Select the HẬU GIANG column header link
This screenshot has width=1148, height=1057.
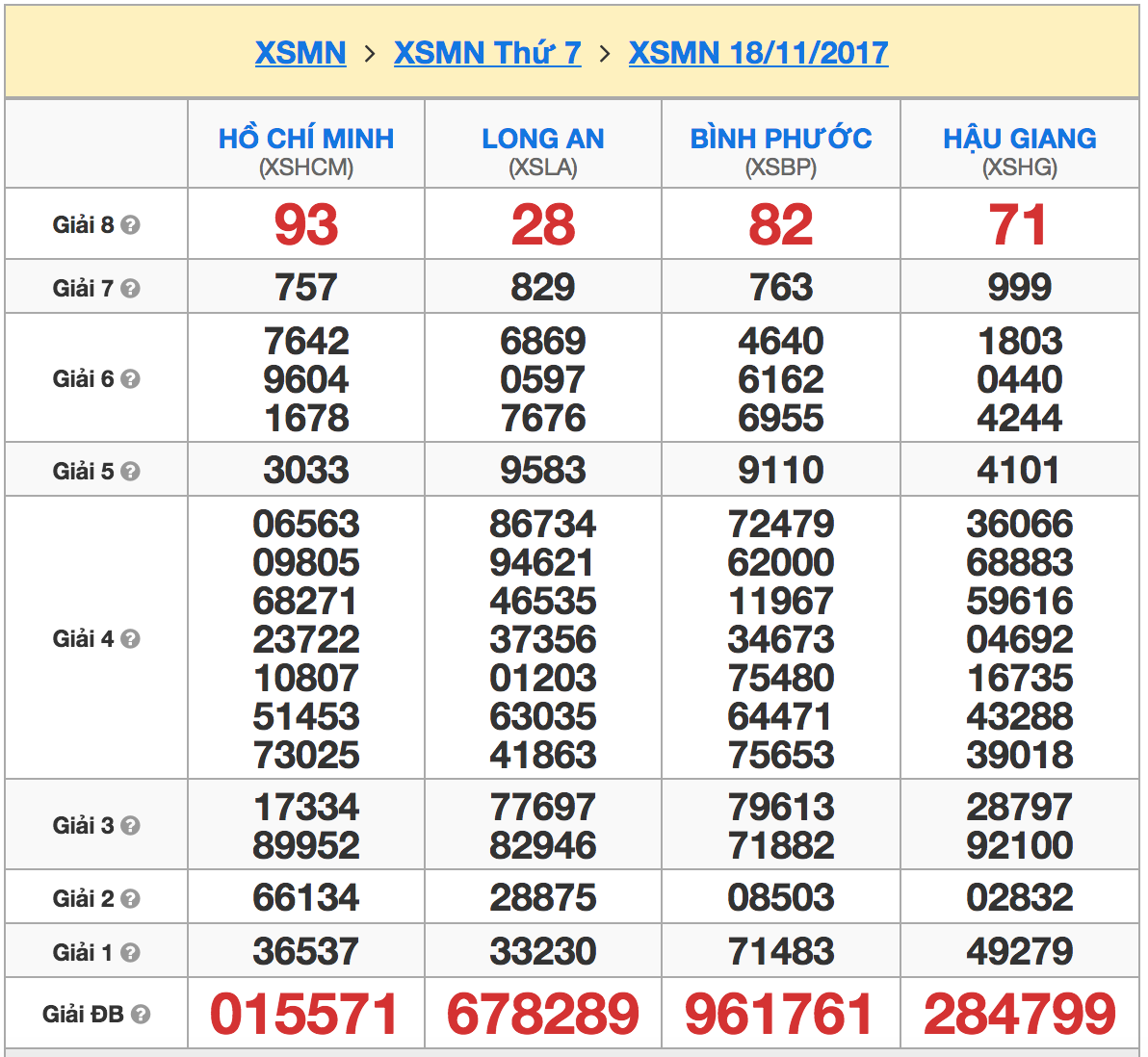click(x=1020, y=139)
